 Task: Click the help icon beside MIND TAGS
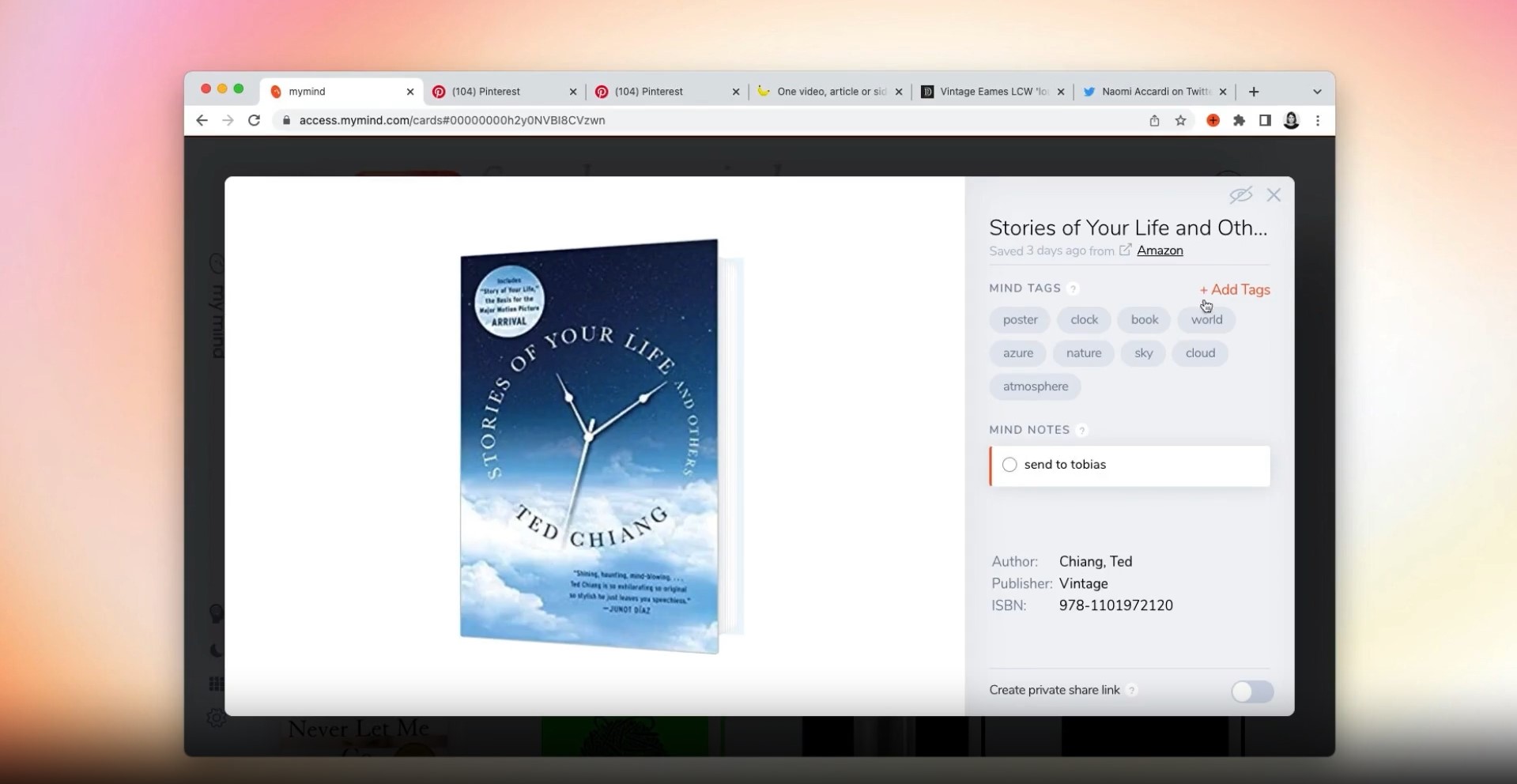coord(1073,288)
